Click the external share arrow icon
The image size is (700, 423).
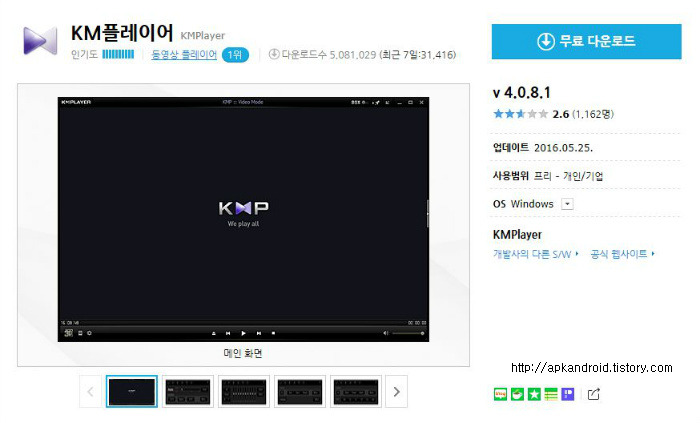(x=593, y=394)
